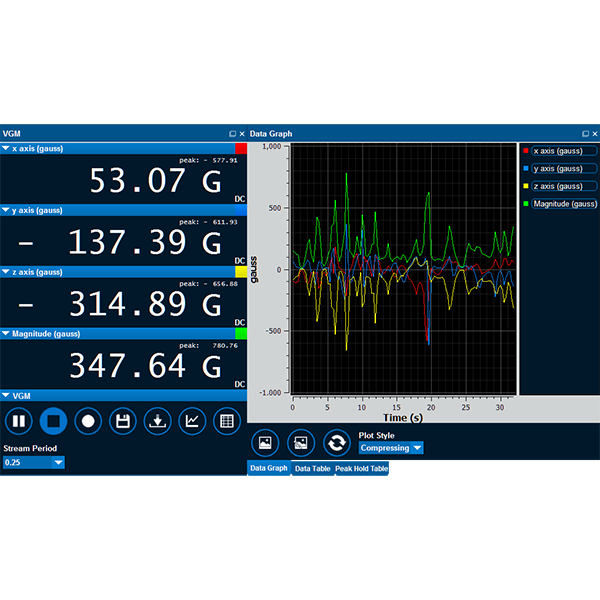The image size is (600, 600).
Task: Start recording with the record button
Action: pyautogui.click(x=88, y=422)
